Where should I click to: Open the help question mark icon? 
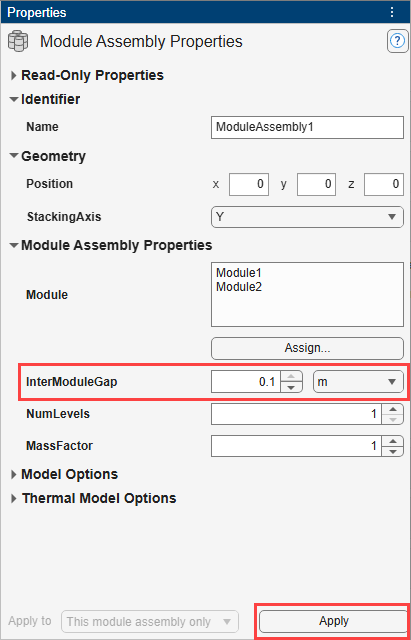(396, 41)
